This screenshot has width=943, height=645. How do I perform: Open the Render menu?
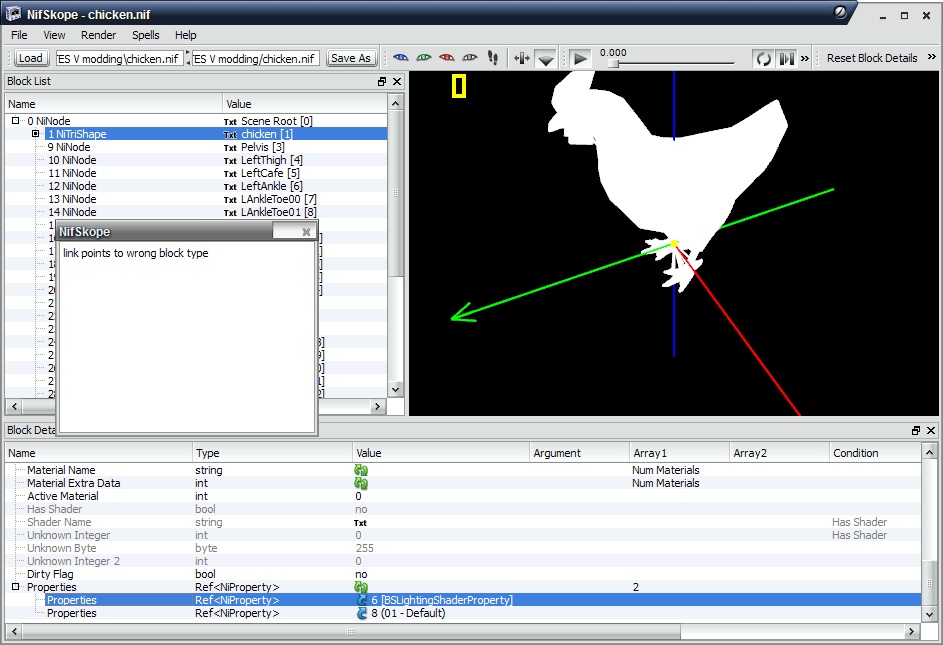[x=98, y=35]
